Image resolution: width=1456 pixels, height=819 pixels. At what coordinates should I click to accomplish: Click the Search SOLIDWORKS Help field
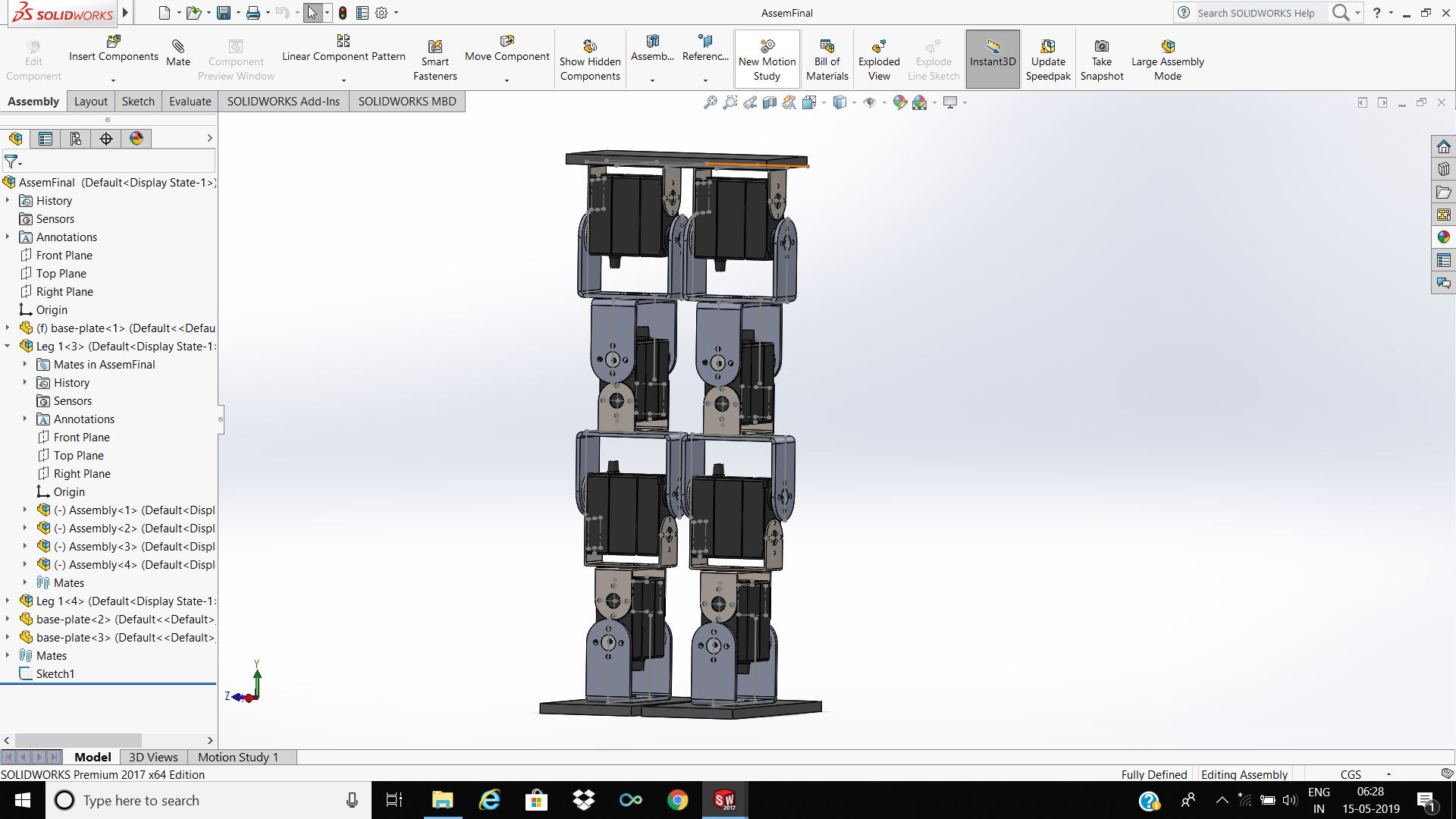click(x=1255, y=13)
